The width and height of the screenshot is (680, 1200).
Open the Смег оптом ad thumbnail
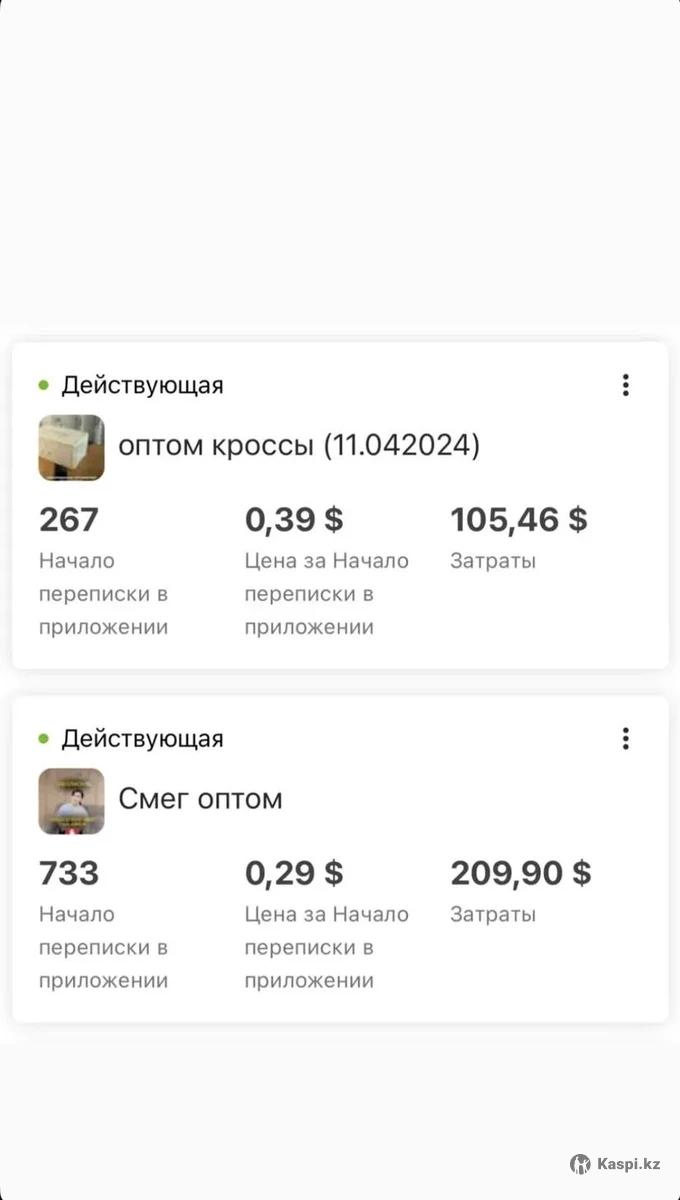coord(71,801)
